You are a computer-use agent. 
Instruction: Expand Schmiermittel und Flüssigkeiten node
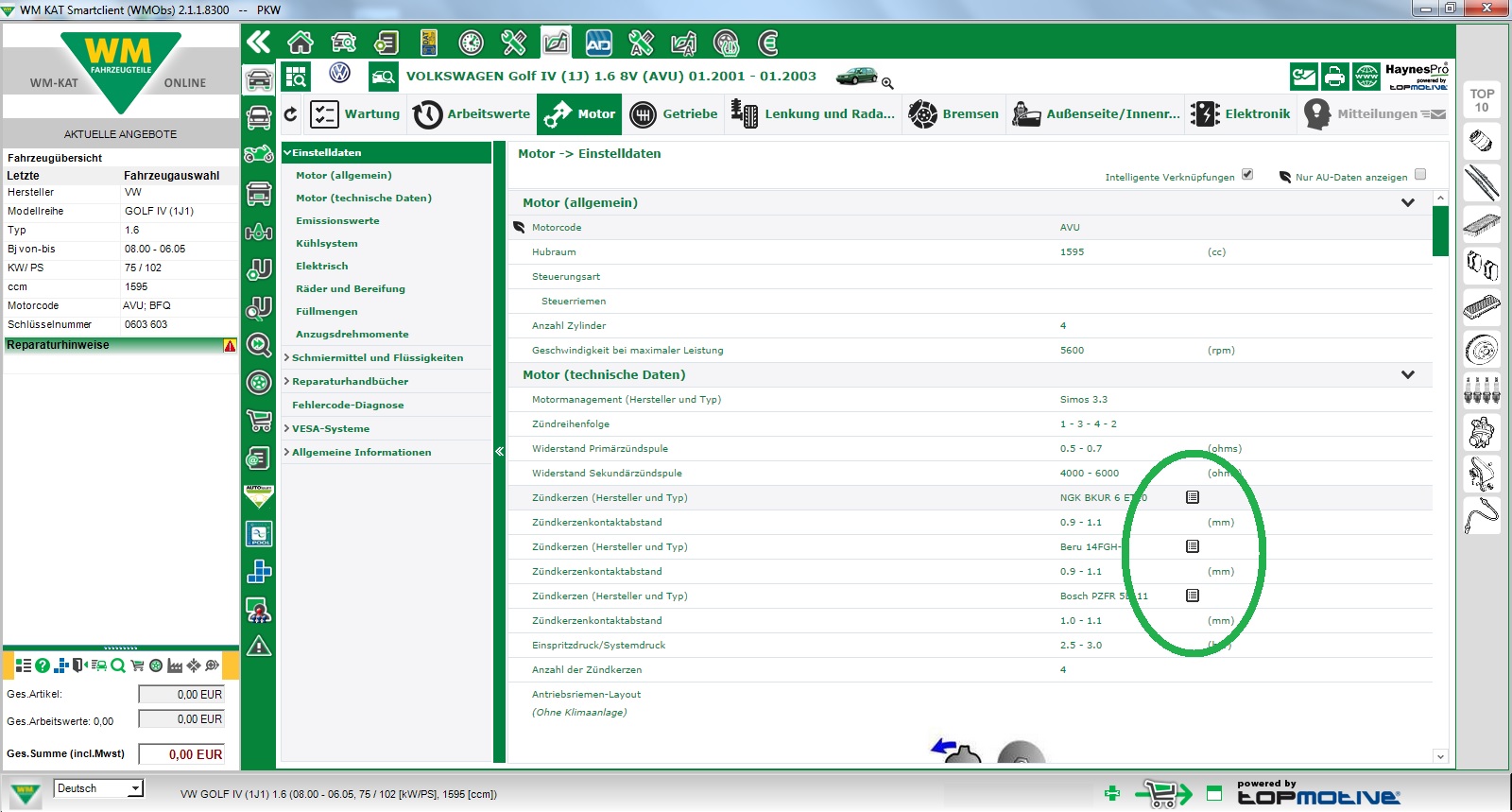click(287, 357)
